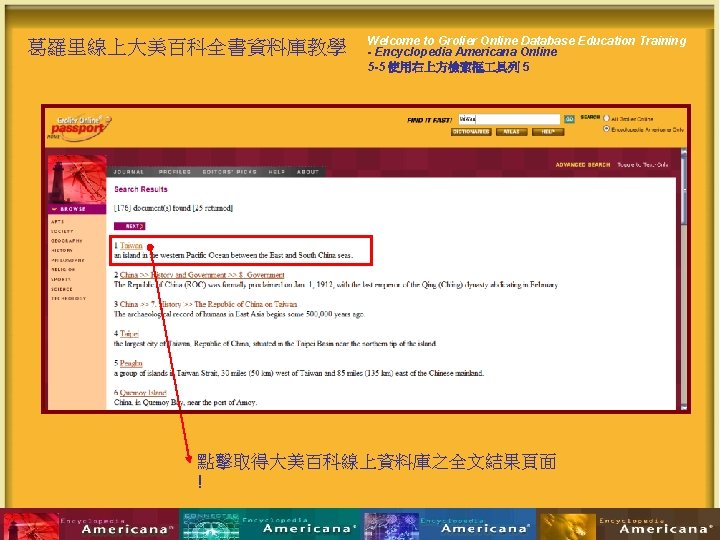Click the Grolier Online Passport logo
720x540 pixels.
click(x=80, y=127)
